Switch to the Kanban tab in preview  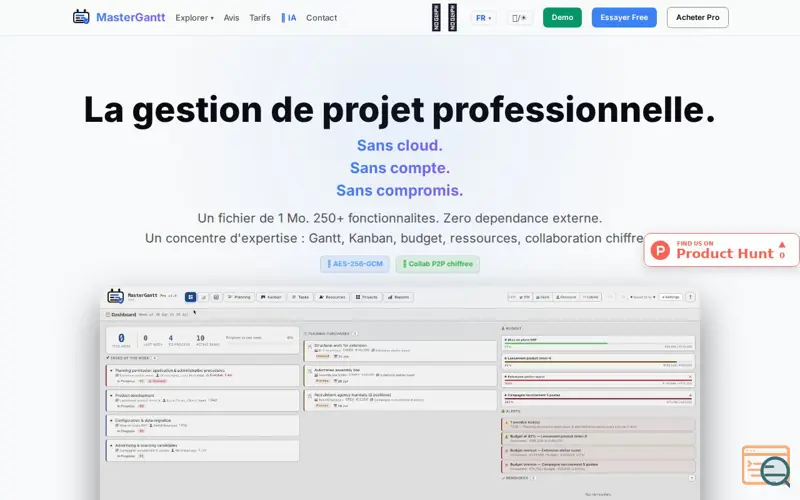pos(271,297)
